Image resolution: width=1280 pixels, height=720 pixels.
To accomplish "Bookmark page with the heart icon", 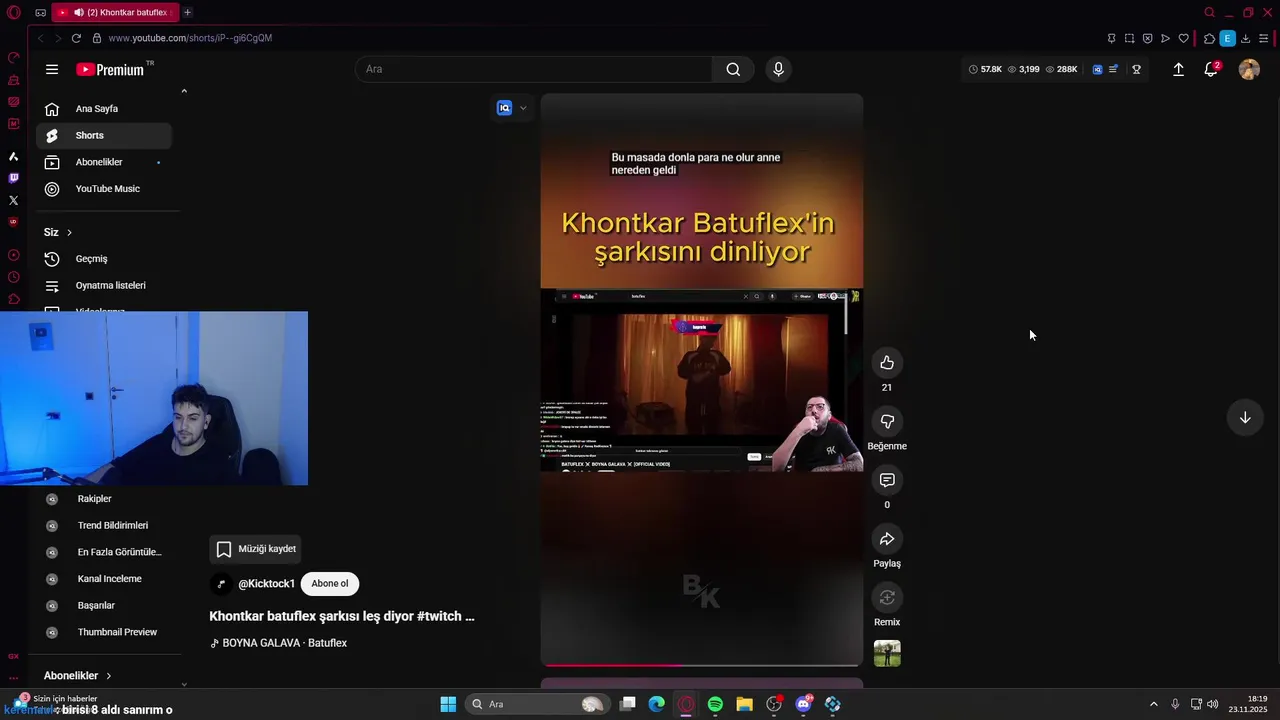I will tap(1184, 38).
